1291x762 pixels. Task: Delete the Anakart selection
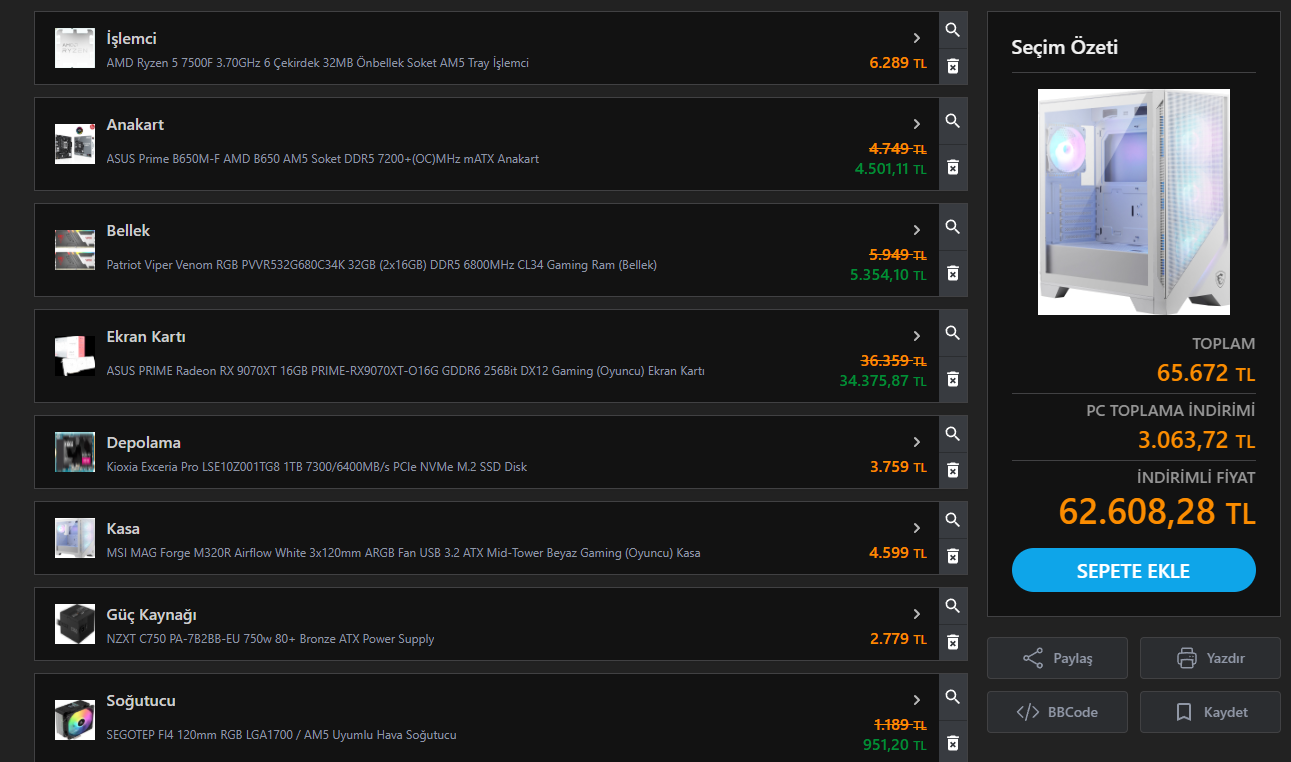tap(953, 167)
